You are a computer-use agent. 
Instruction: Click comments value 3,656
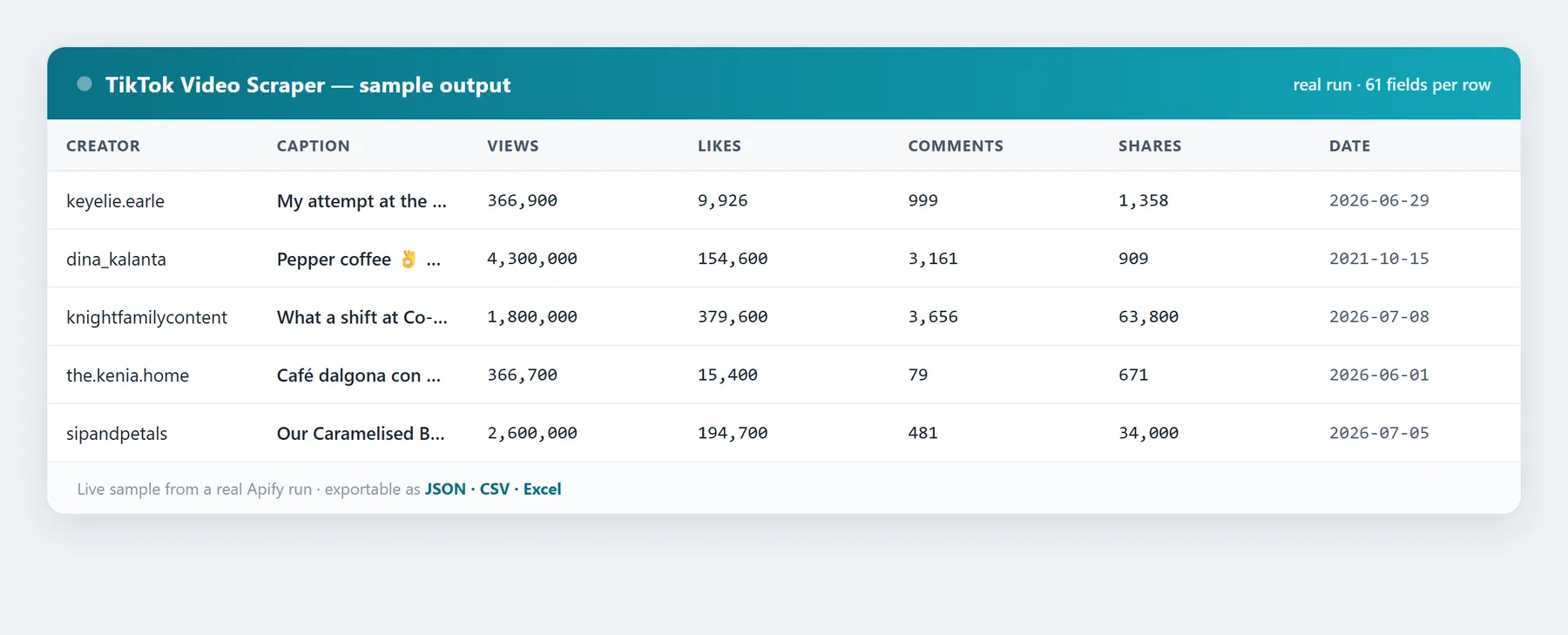tap(933, 317)
